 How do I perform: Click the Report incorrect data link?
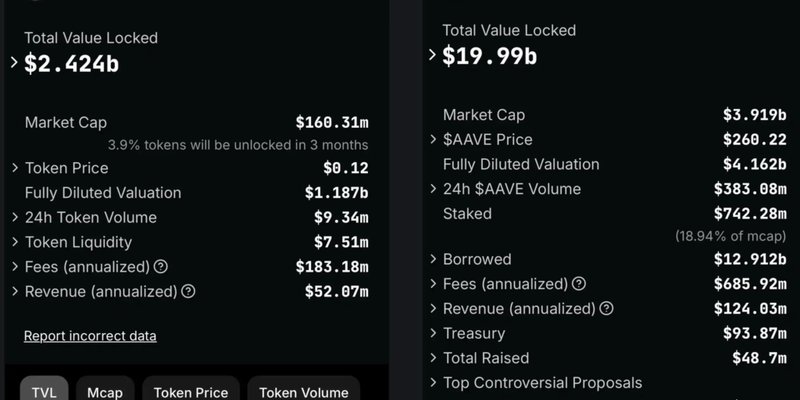pyautogui.click(x=90, y=336)
